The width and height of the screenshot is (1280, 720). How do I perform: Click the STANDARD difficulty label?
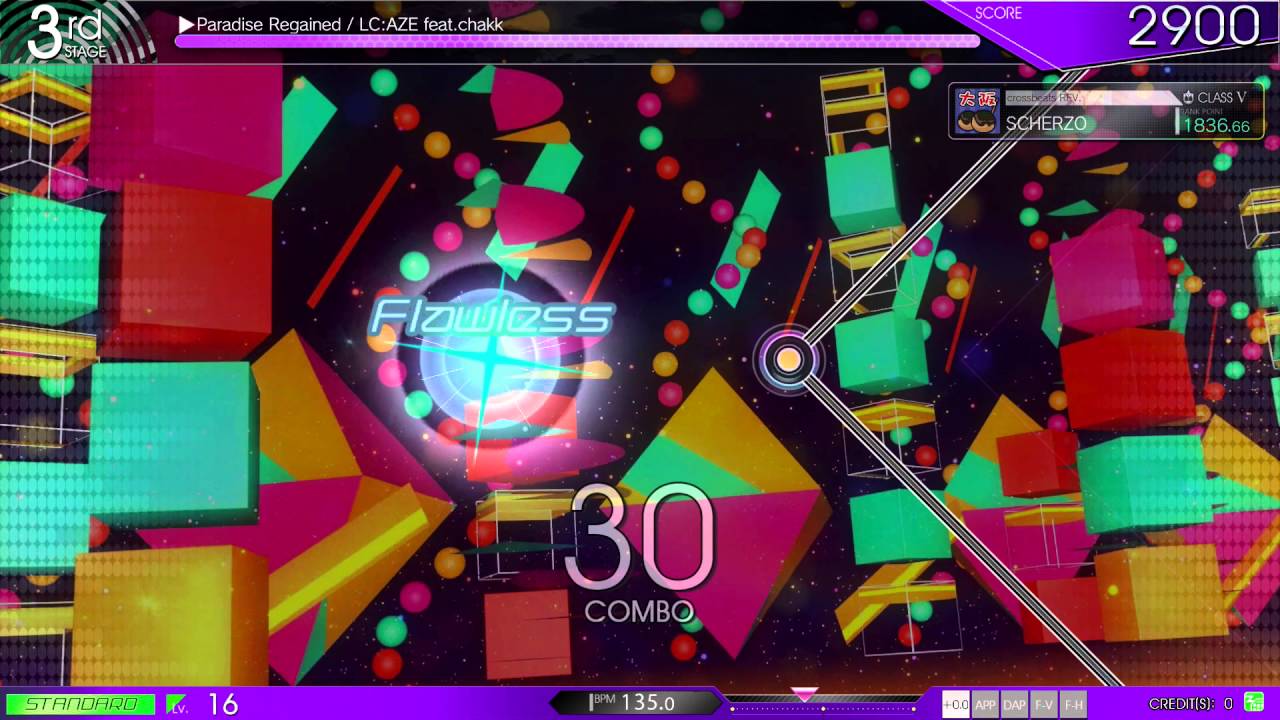(81, 704)
